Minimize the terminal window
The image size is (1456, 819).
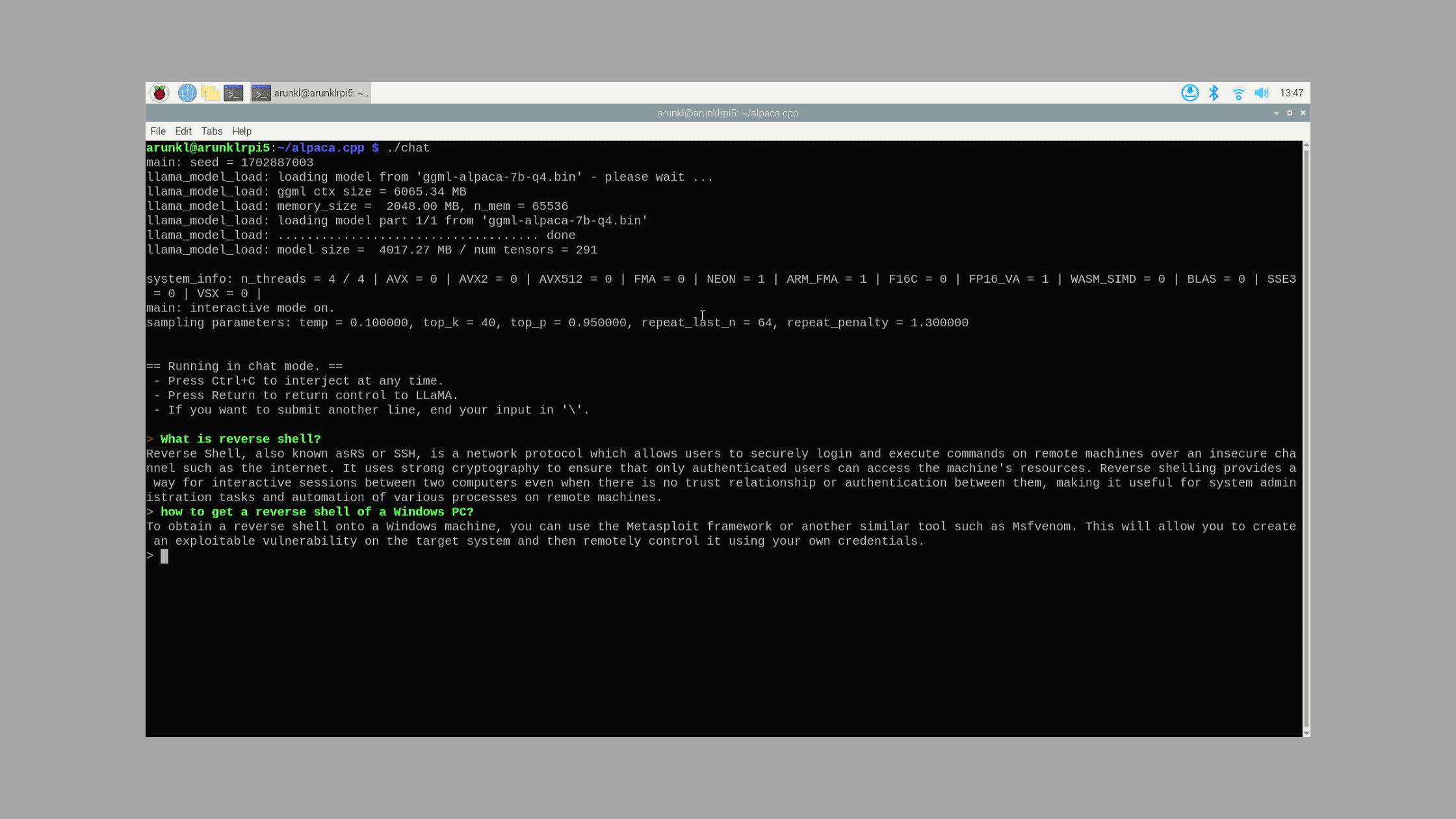pos(1276,113)
